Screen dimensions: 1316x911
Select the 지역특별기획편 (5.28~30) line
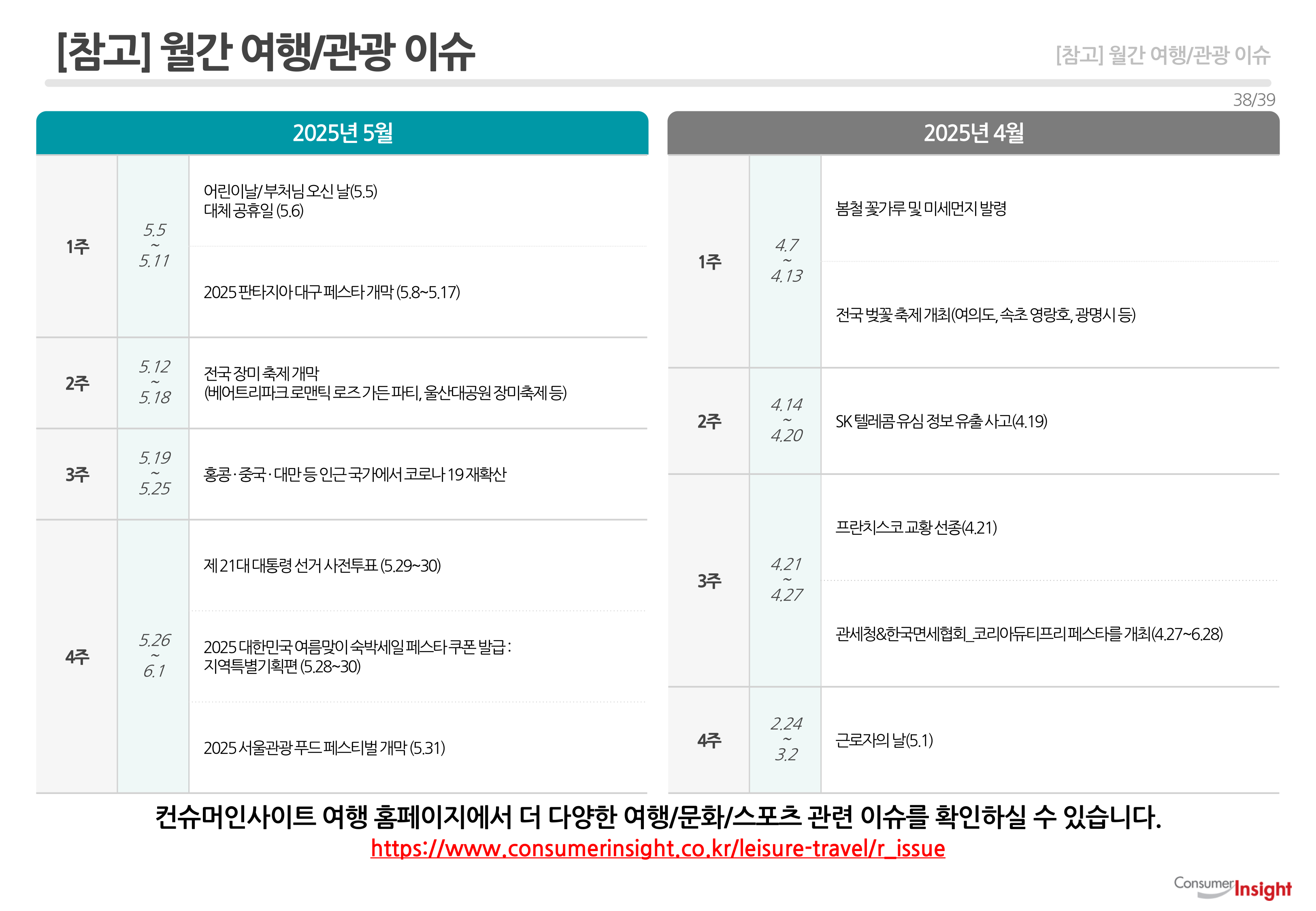282,667
